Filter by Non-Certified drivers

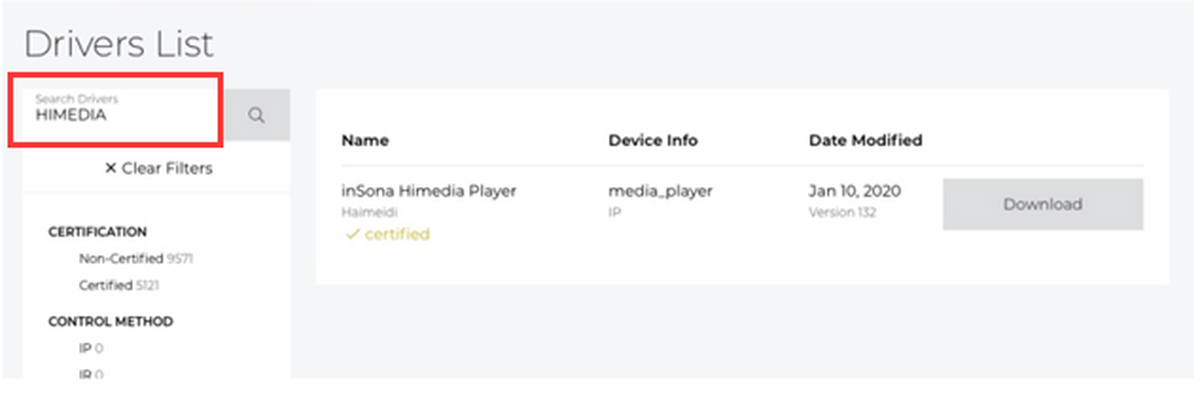tap(135, 258)
